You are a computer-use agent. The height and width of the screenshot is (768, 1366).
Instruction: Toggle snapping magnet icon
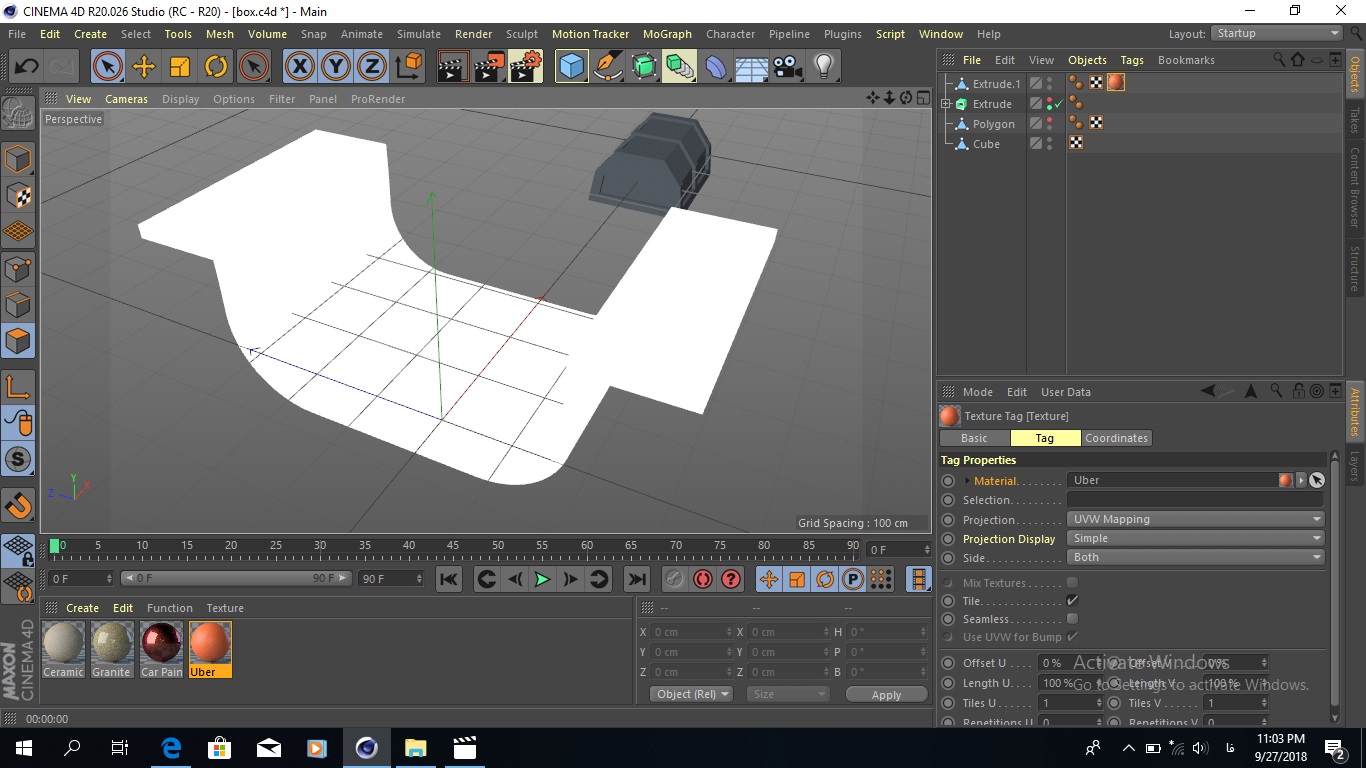(x=18, y=505)
